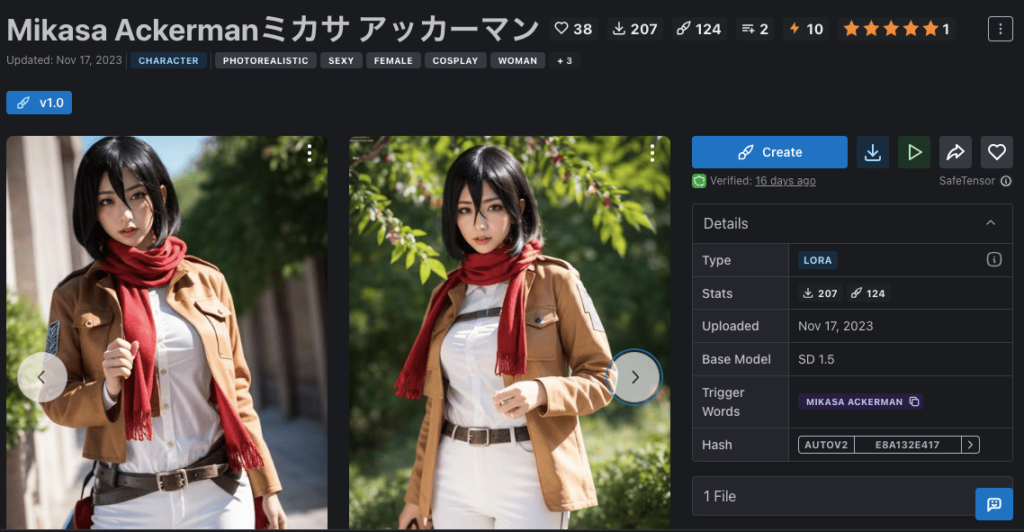Image resolution: width=1024 pixels, height=532 pixels.
Task: Expand the +3 more tags badge
Action: [x=564, y=61]
